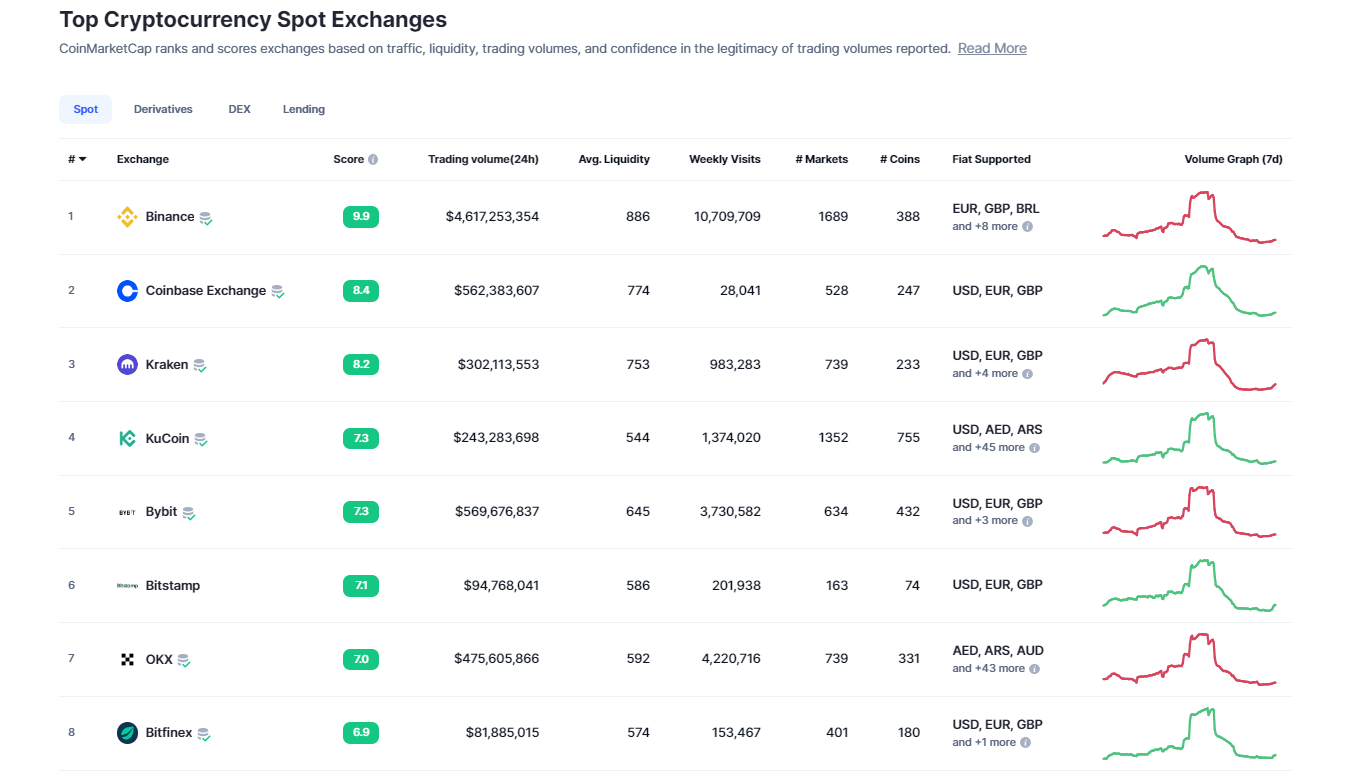Click the Binance logo icon
The height and width of the screenshot is (776, 1363).
pyautogui.click(x=127, y=217)
